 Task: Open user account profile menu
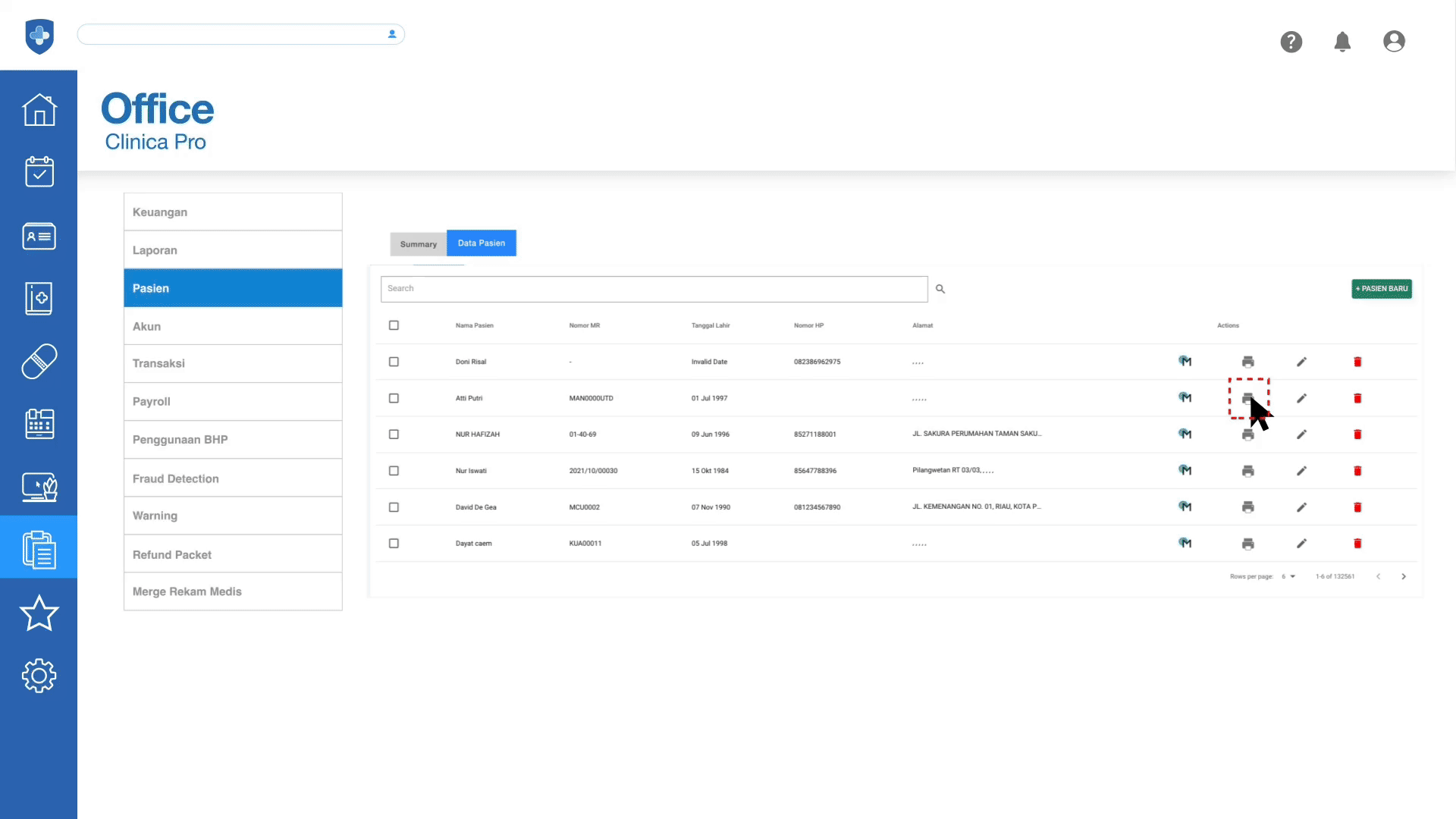click(1394, 42)
